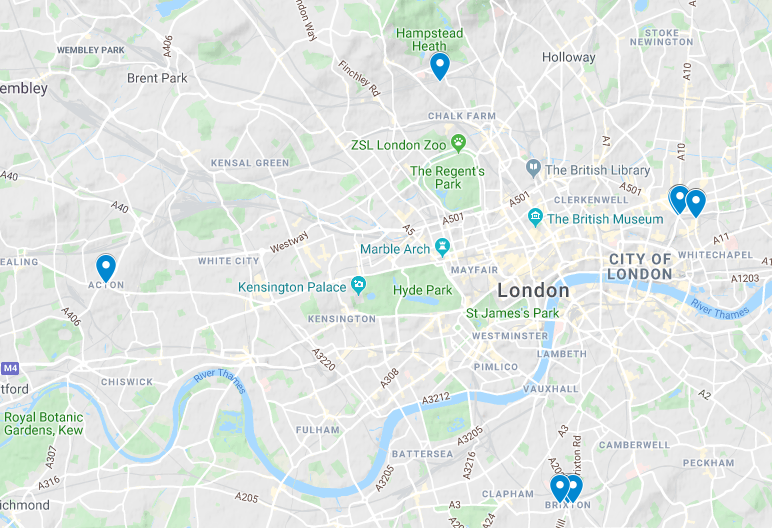Select the Holloway neighbourhood label
Viewport: 772px width, 528px height.
click(x=569, y=57)
